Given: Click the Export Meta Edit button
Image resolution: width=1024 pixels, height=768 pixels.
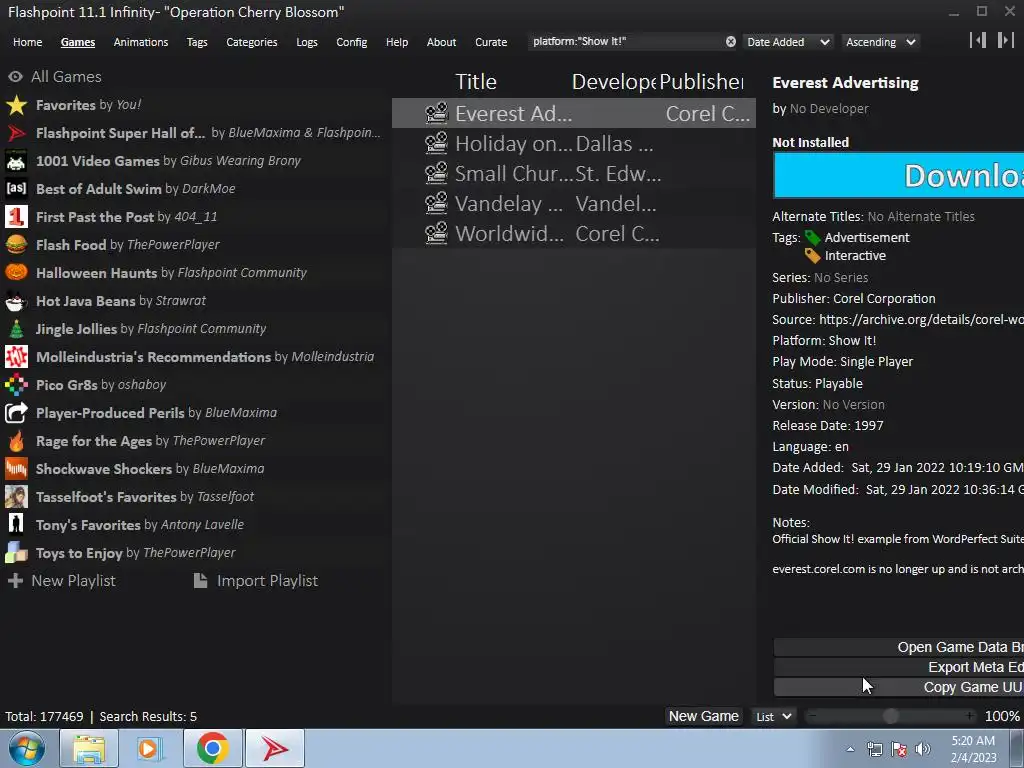Looking at the screenshot, I should coord(899,667).
